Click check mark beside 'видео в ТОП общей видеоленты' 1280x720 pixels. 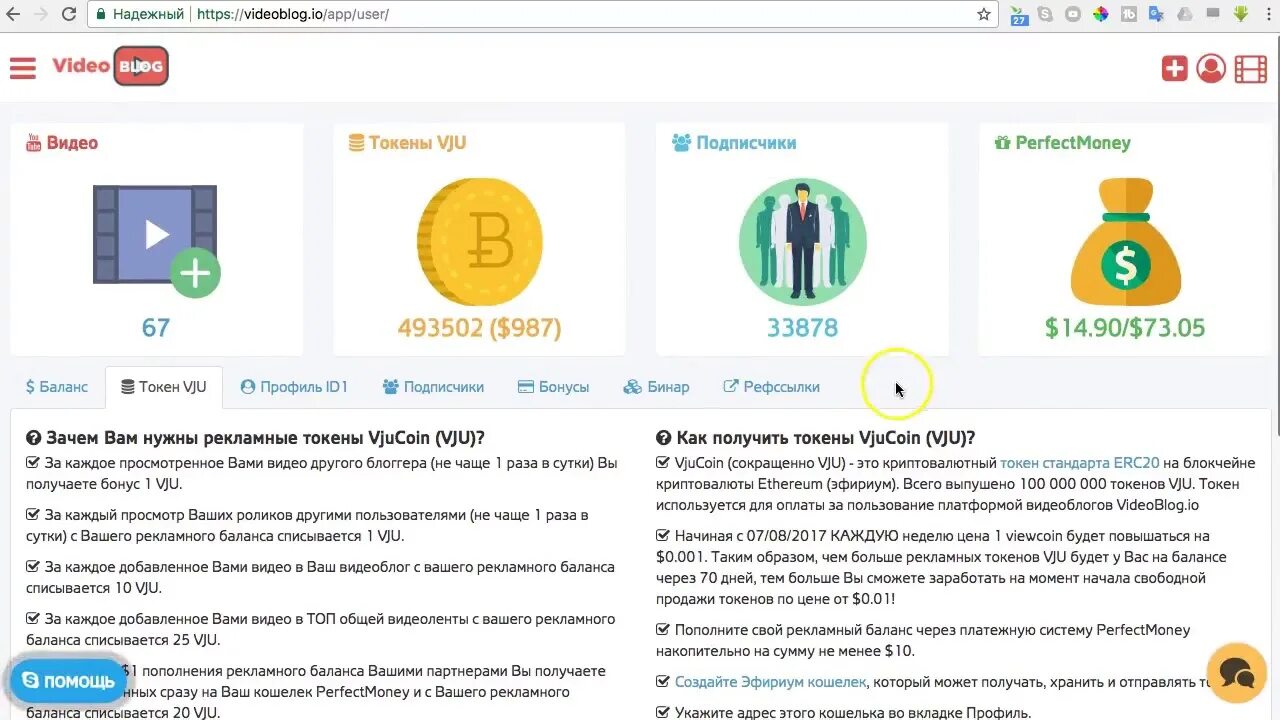33,619
